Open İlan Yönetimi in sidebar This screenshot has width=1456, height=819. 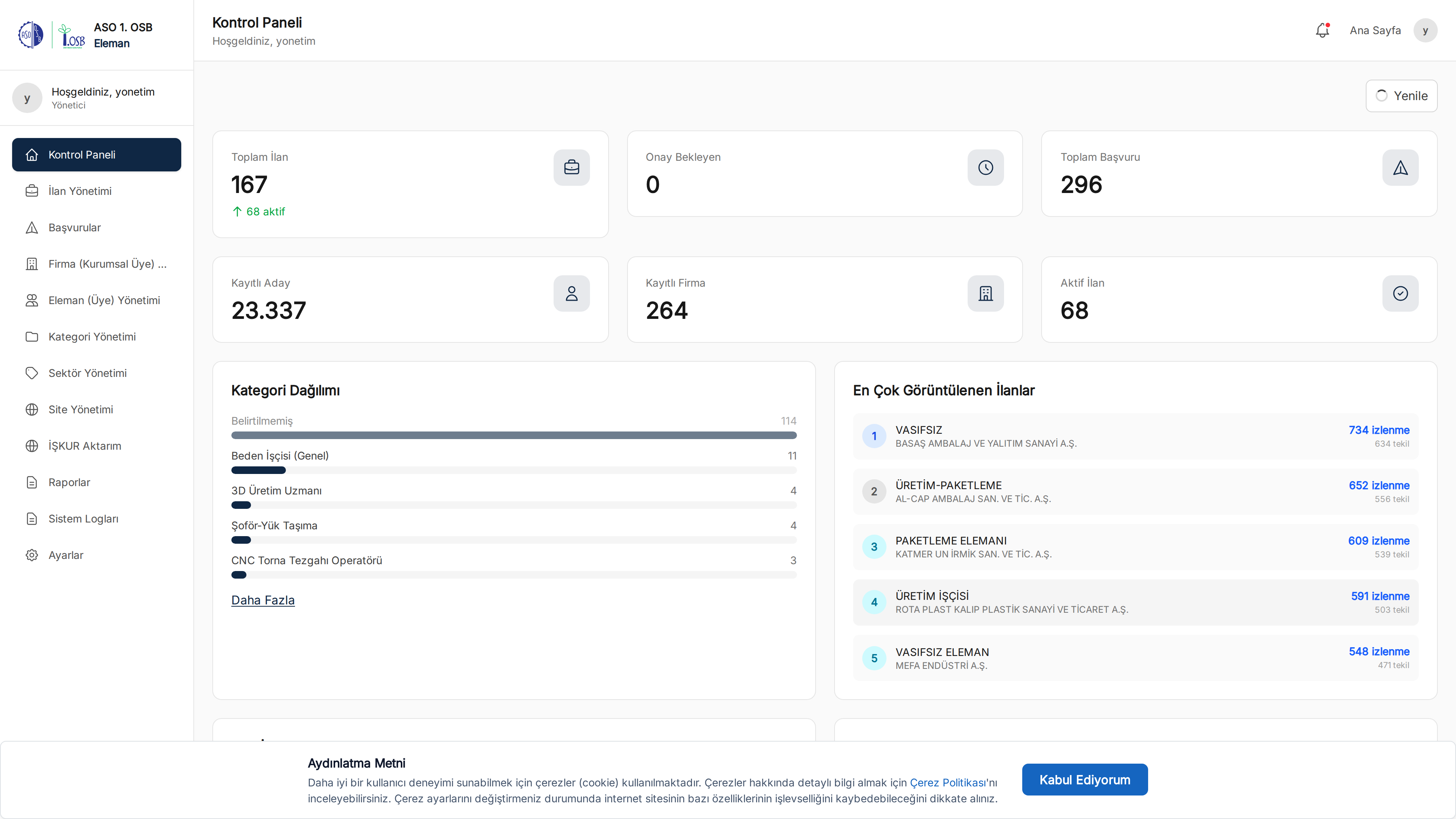[80, 191]
